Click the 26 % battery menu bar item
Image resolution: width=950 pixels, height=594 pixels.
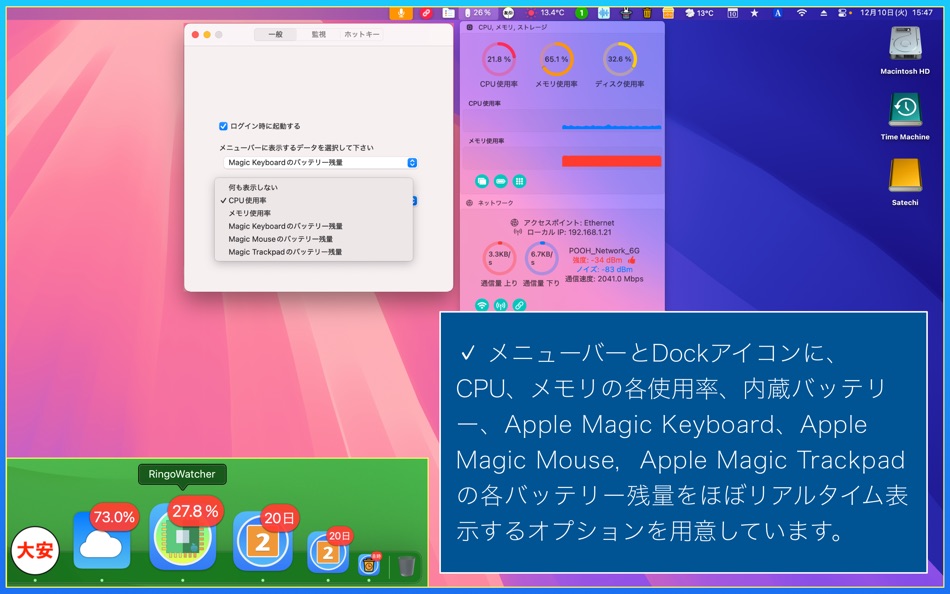pyautogui.click(x=478, y=13)
